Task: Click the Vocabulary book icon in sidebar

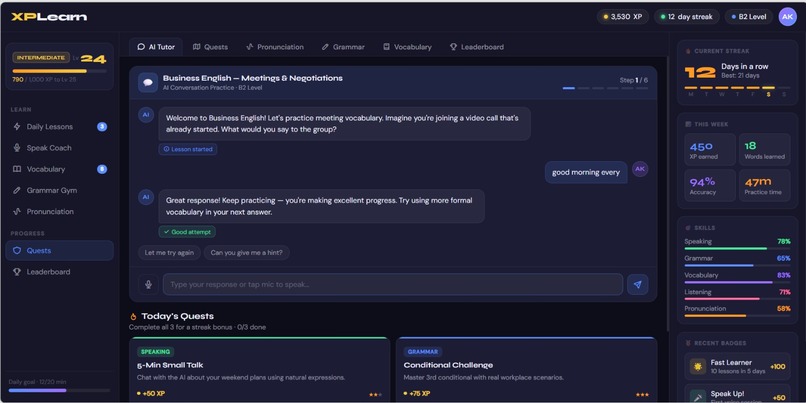Action: click(17, 169)
